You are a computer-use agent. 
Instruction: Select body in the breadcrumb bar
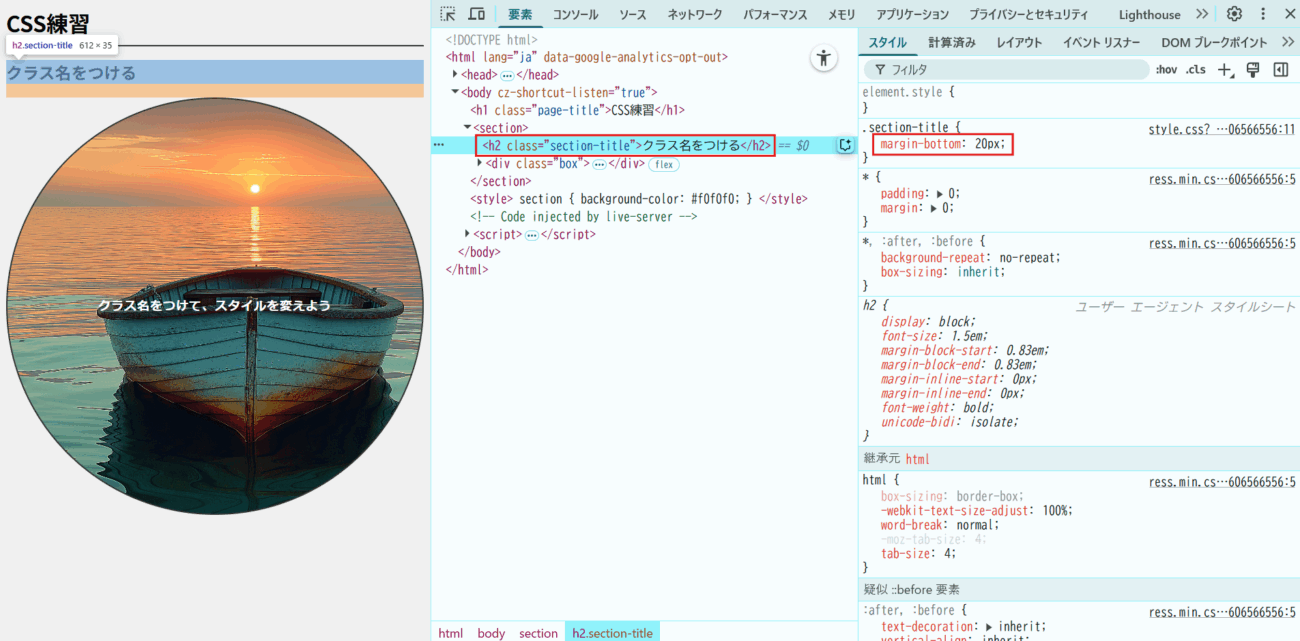click(x=491, y=633)
